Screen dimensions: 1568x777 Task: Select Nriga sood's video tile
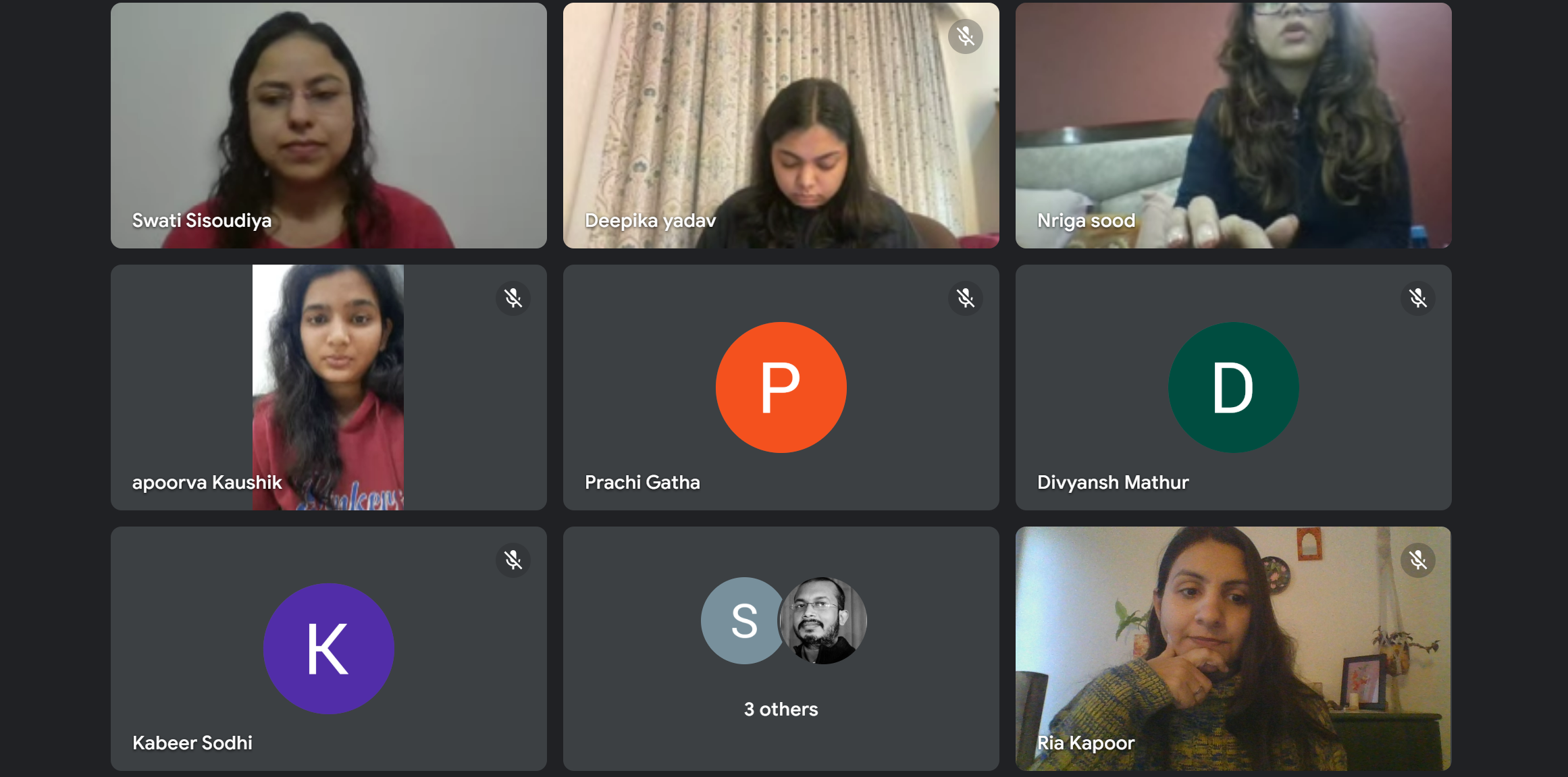(1233, 126)
